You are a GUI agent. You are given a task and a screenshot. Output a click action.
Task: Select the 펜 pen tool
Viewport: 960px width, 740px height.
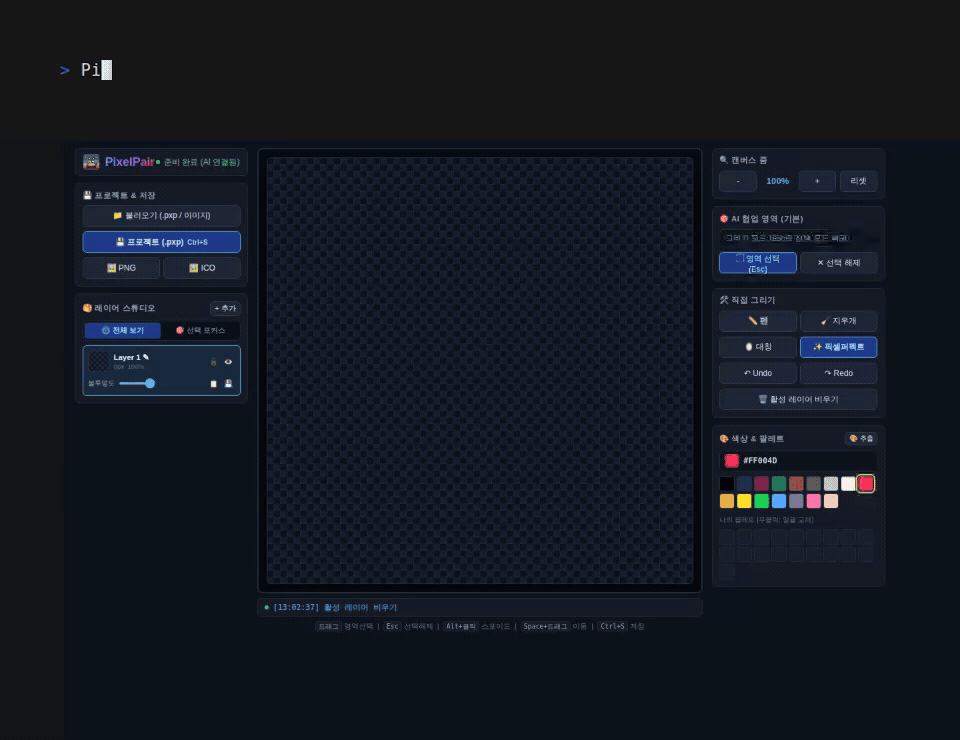[758, 321]
